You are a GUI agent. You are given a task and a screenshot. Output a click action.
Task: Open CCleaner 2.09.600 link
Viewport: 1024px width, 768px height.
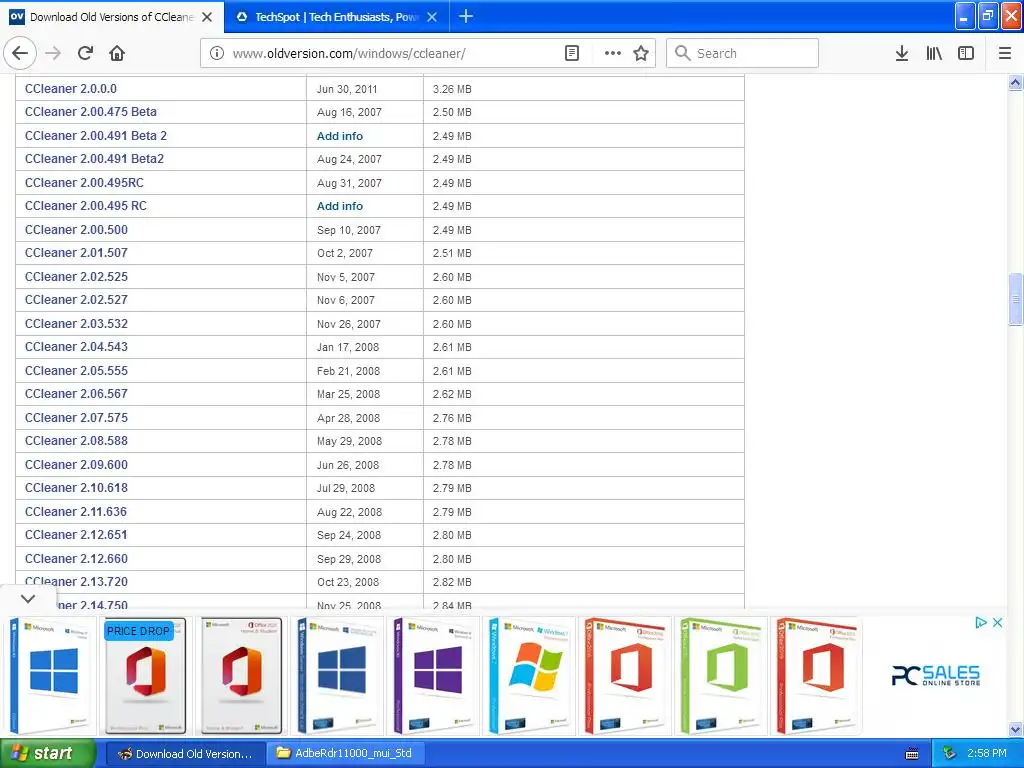pos(76,464)
